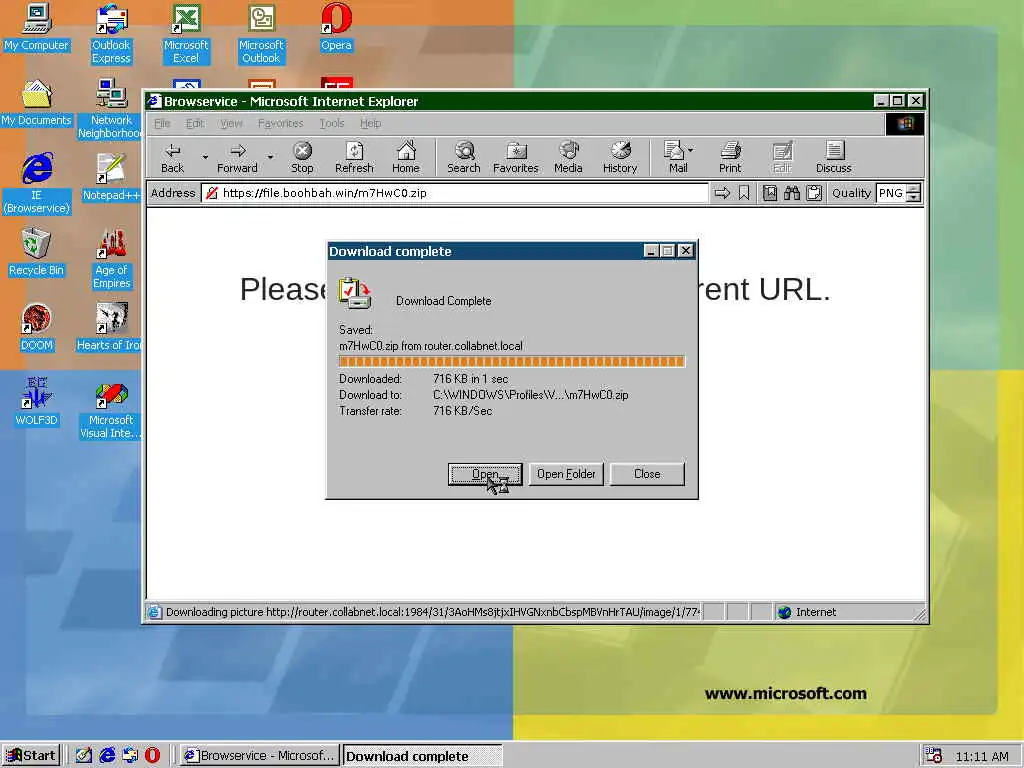
Task: Click Open in Download complete dialog
Action: 485,474
